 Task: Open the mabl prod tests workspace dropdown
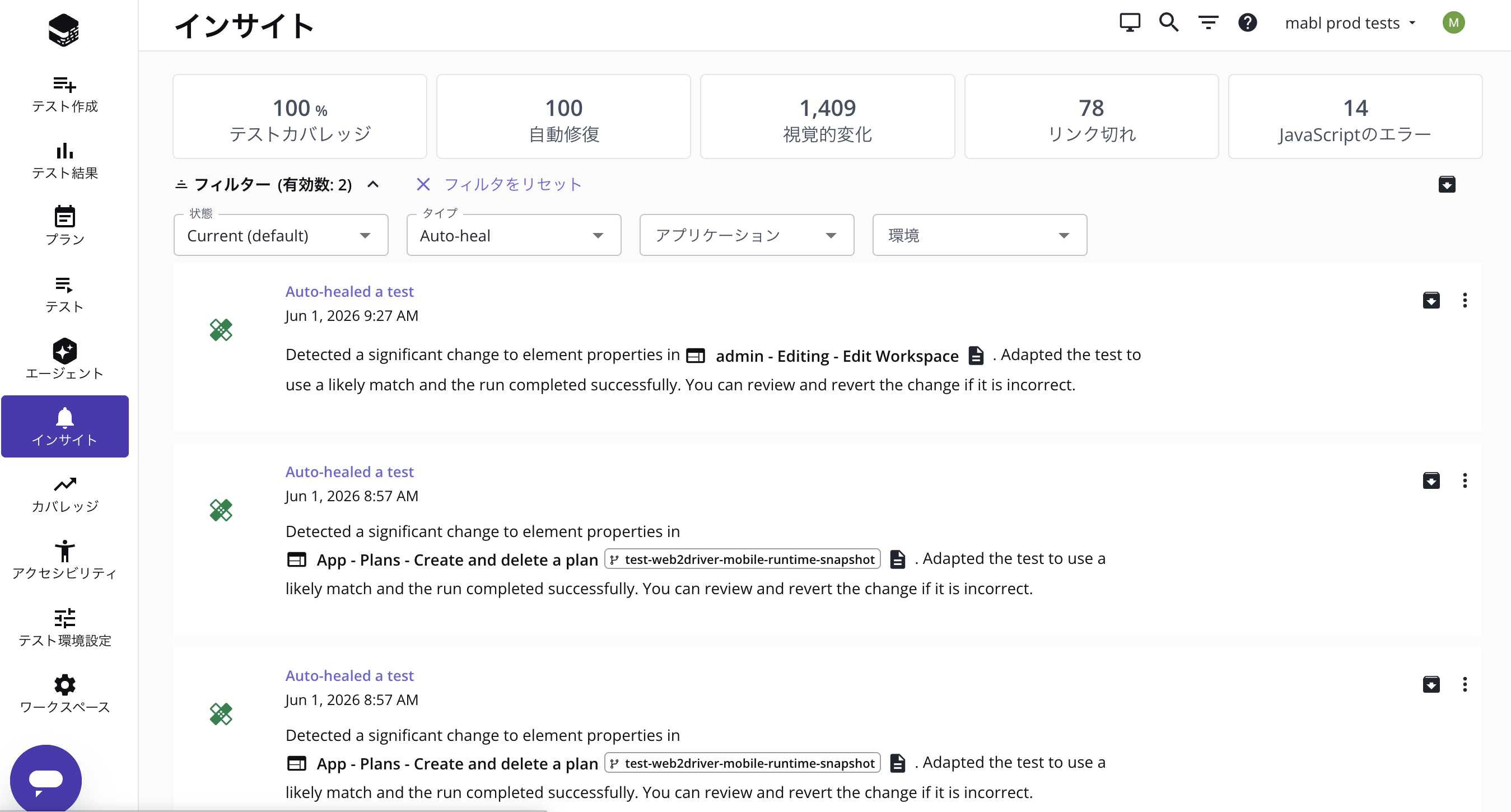point(1350,23)
